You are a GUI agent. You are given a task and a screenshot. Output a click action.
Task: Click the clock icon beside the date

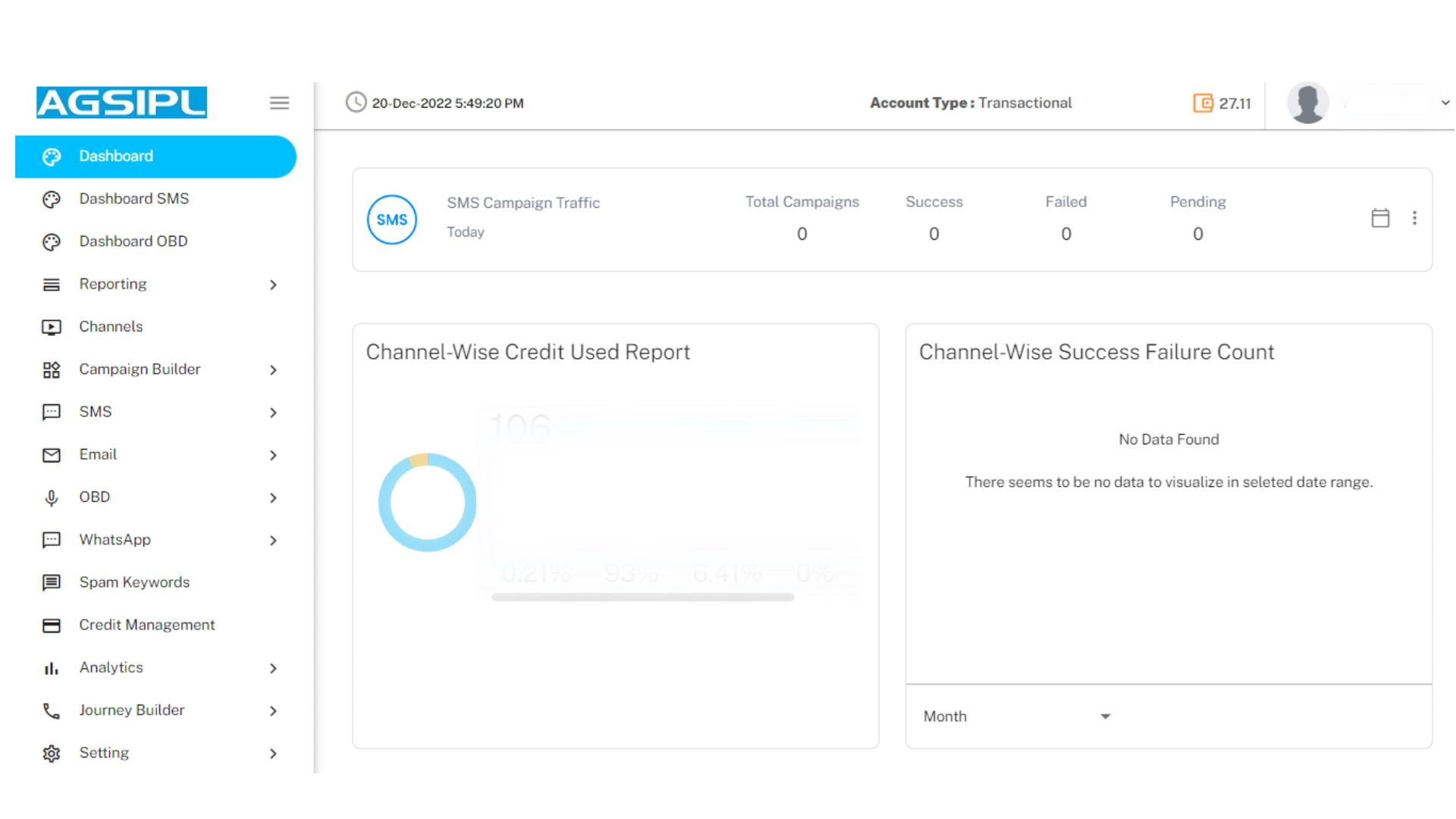click(x=356, y=102)
